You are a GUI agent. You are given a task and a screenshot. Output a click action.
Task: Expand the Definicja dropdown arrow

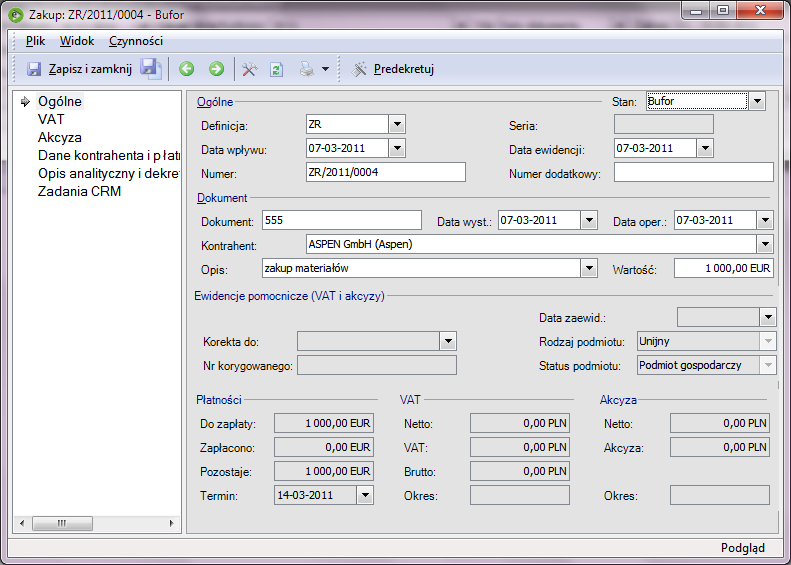397,124
